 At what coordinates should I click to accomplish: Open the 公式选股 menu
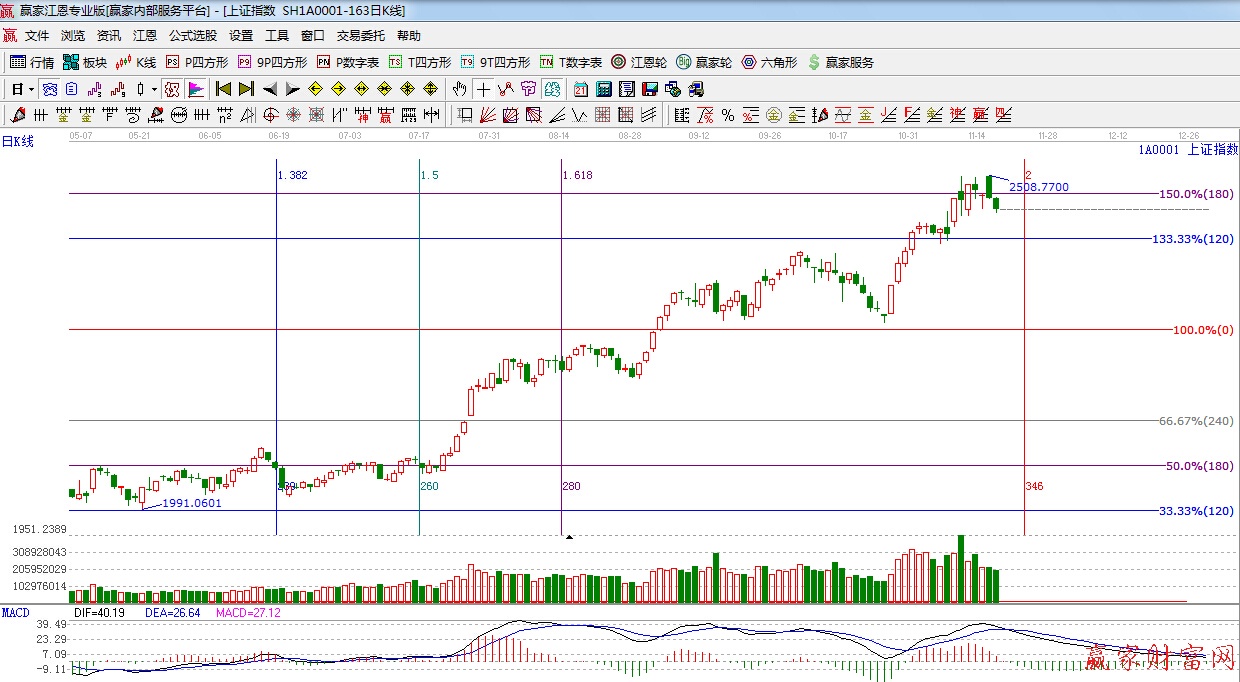pos(193,35)
